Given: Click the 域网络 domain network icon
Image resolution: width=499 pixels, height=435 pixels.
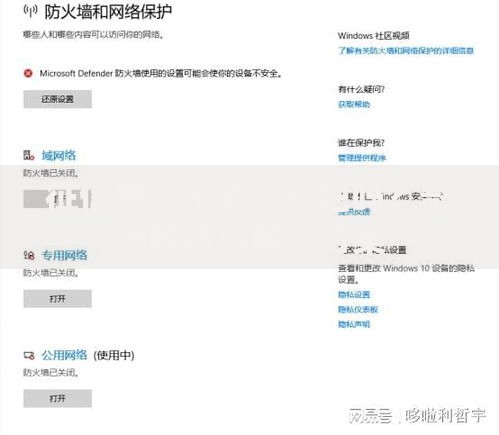Looking at the screenshot, I should 29,155.
